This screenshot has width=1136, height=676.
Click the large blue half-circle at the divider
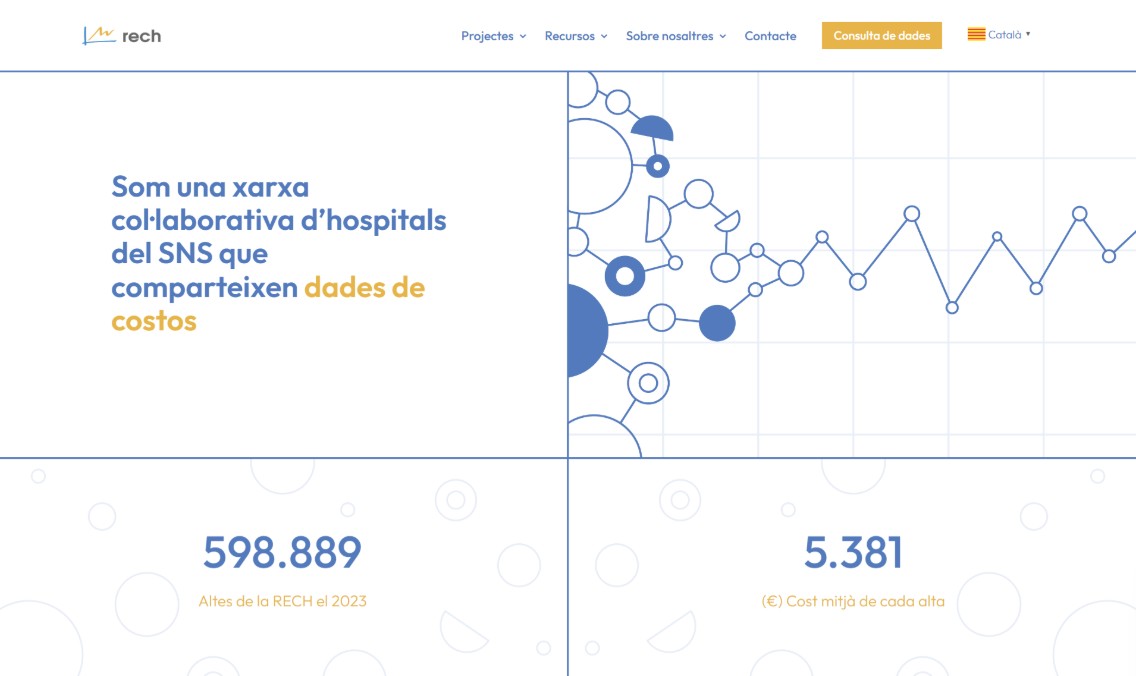pyautogui.click(x=587, y=330)
